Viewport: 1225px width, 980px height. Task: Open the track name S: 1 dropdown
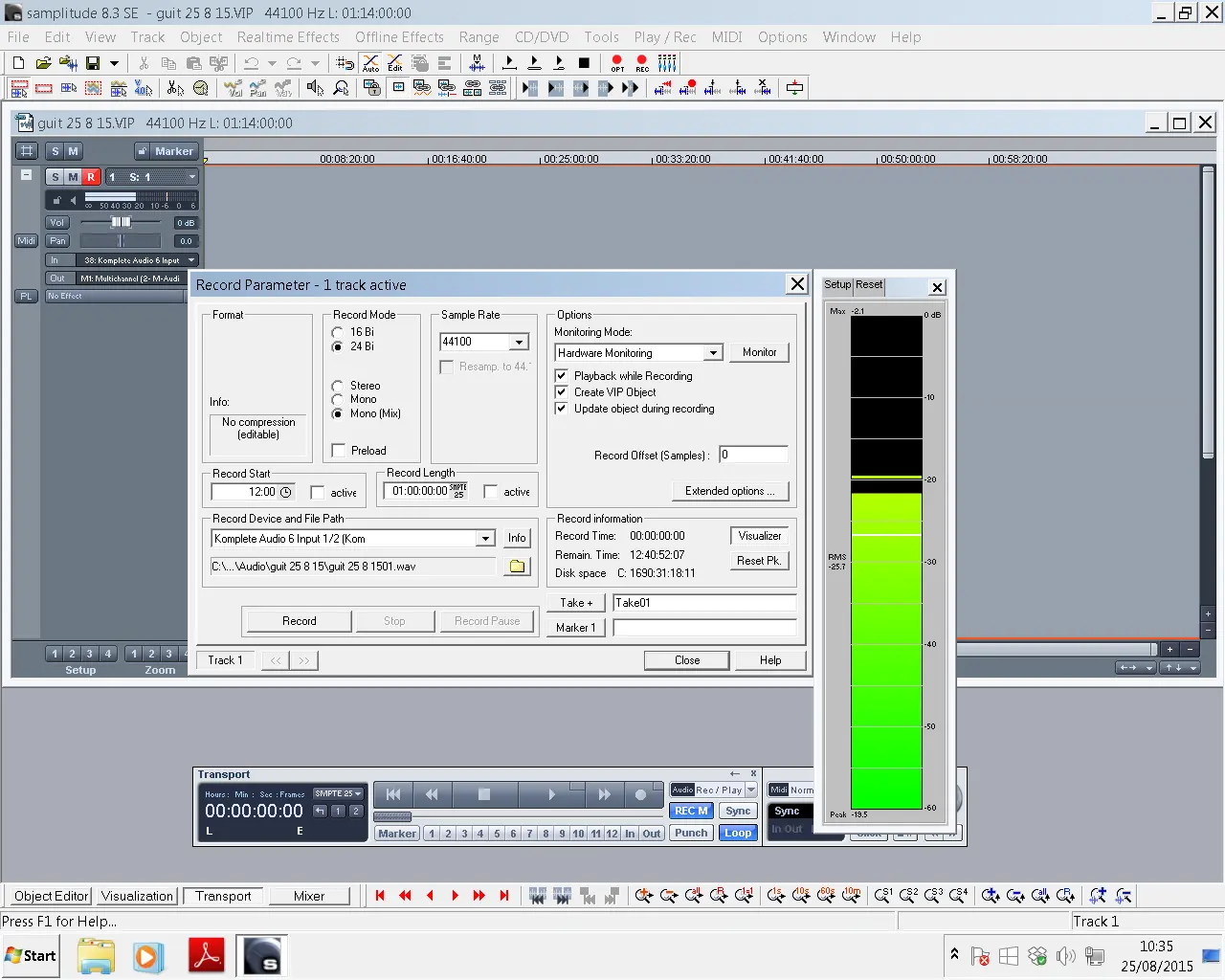191,177
